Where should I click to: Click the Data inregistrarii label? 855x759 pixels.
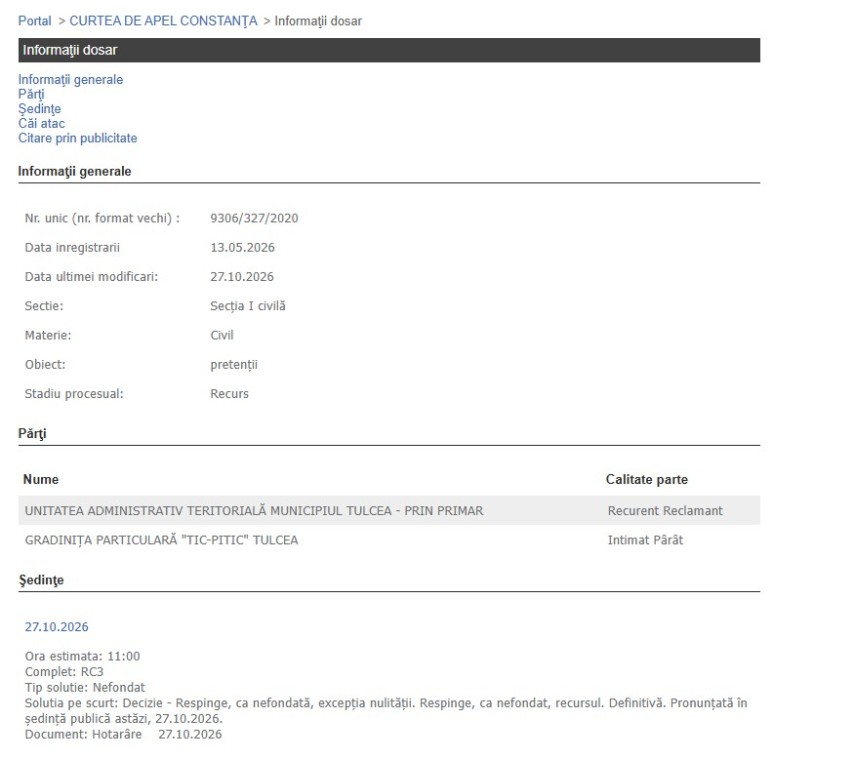pos(72,248)
